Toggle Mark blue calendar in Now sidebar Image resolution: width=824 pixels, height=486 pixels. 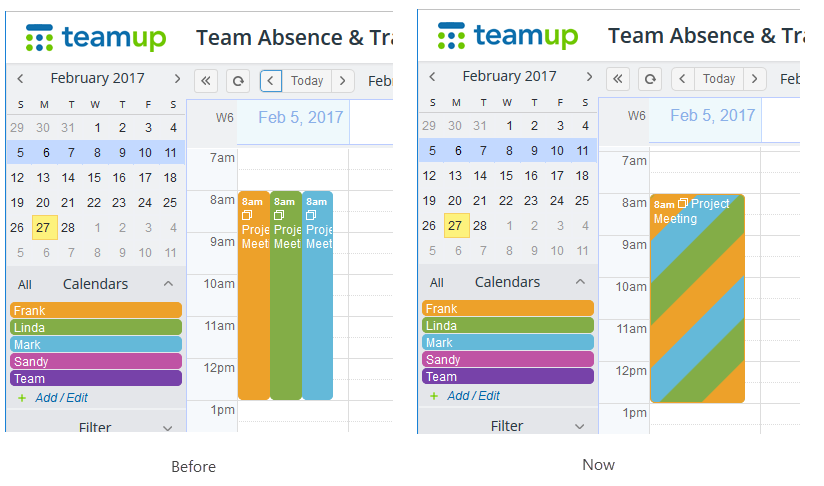[508, 343]
